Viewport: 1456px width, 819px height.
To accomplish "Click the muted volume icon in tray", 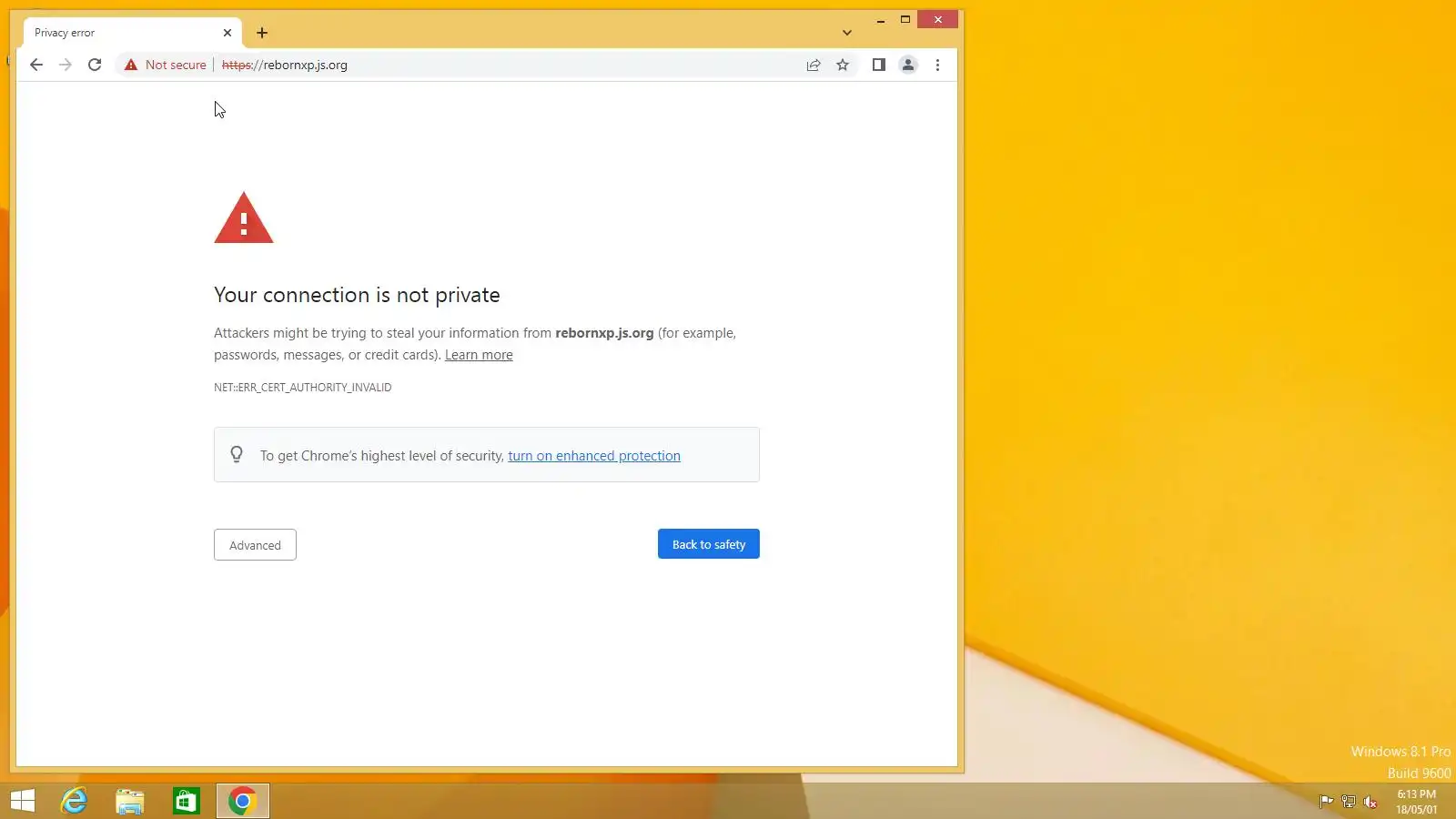I will (x=1370, y=802).
